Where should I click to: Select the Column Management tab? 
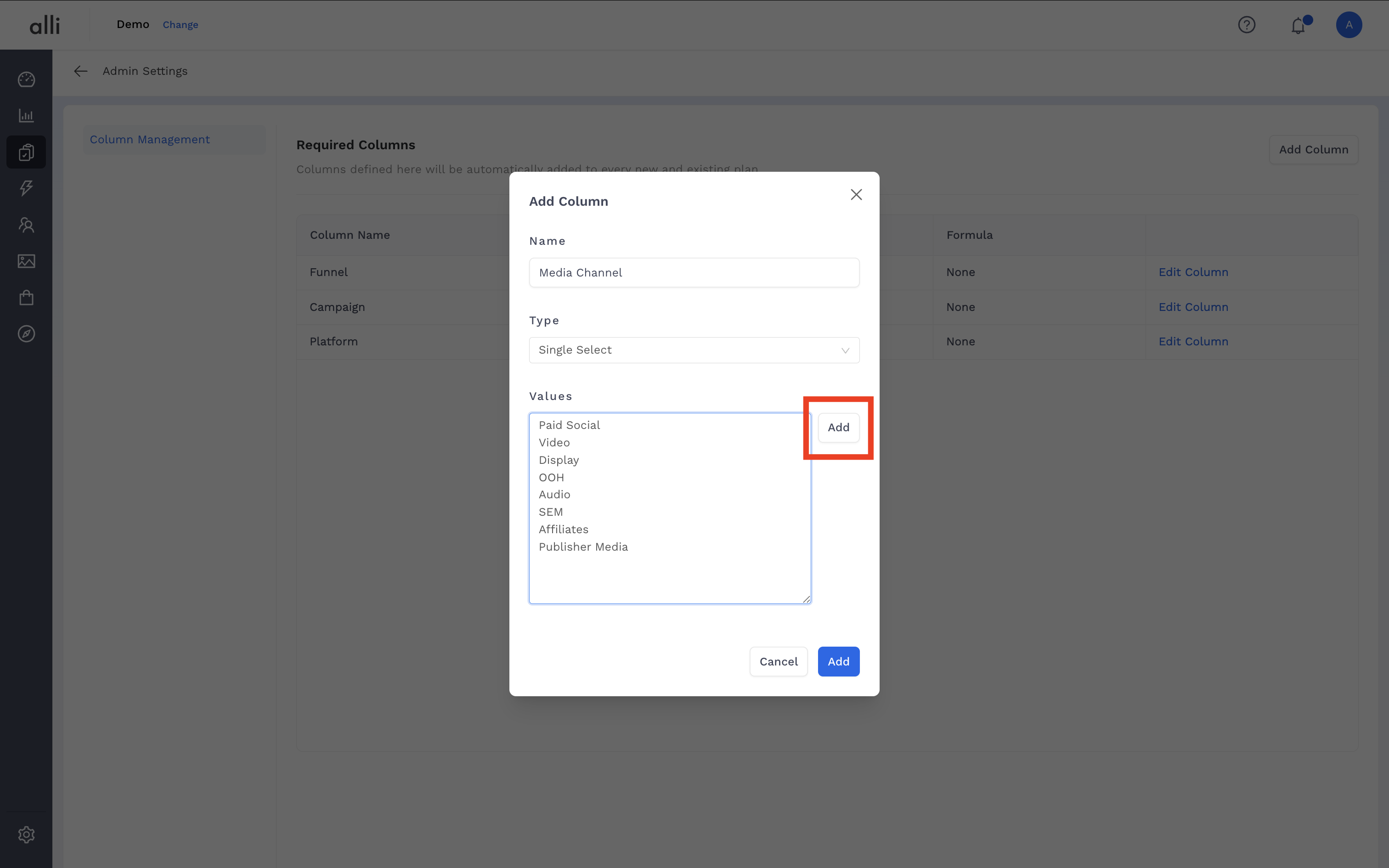(x=150, y=140)
